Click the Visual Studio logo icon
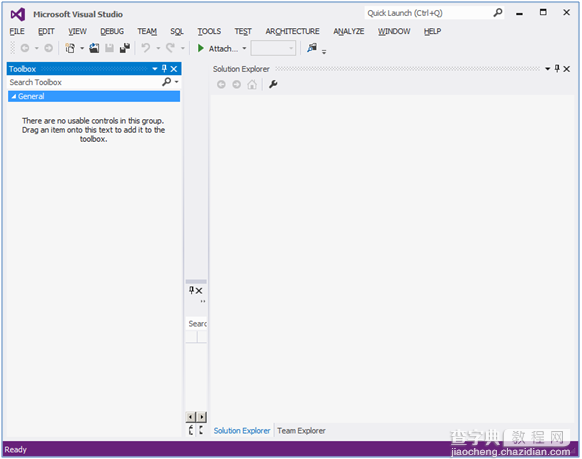The width and height of the screenshot is (582, 459). tap(18, 14)
